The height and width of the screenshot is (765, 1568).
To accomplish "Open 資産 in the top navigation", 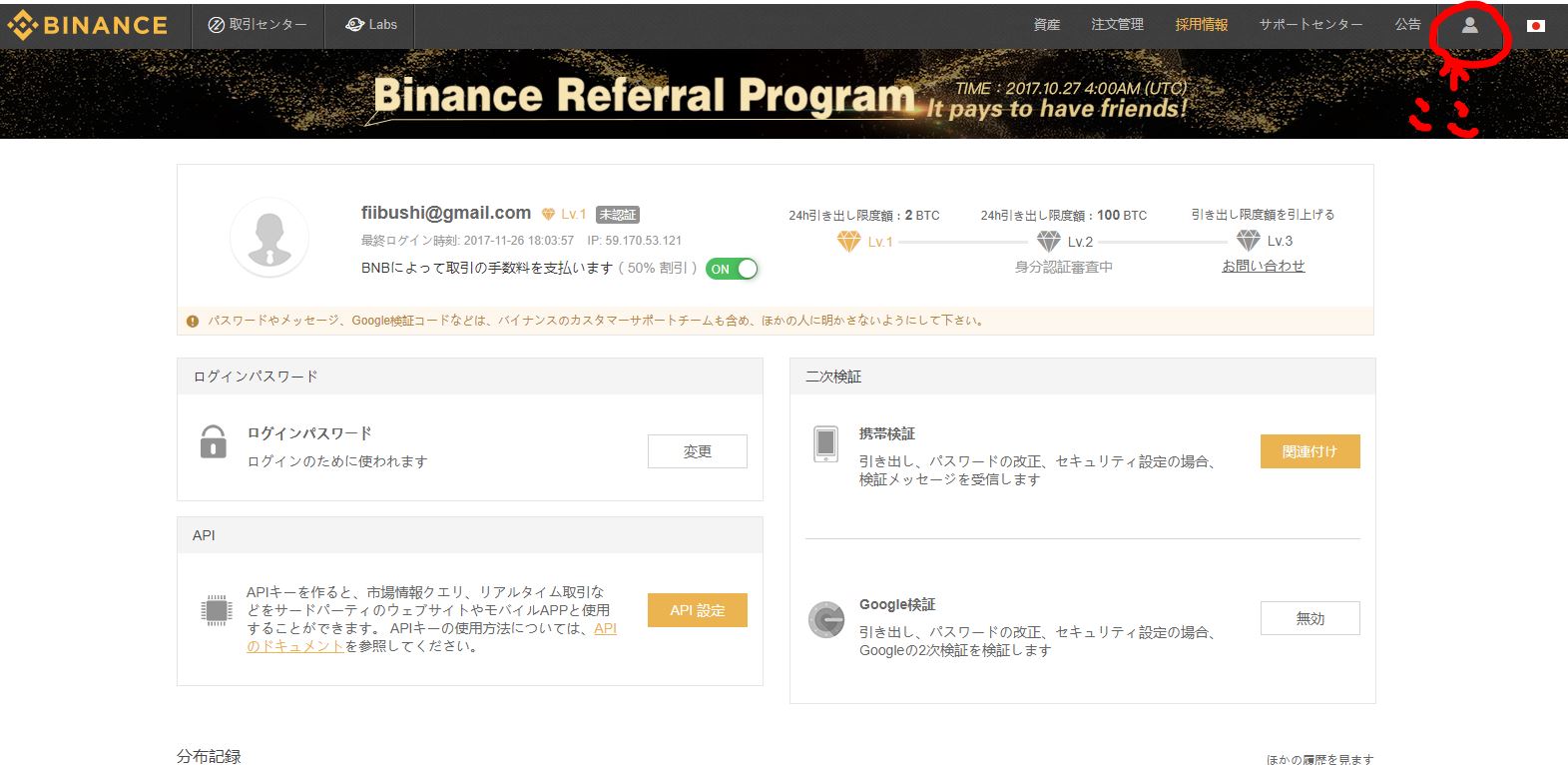I will (1047, 25).
